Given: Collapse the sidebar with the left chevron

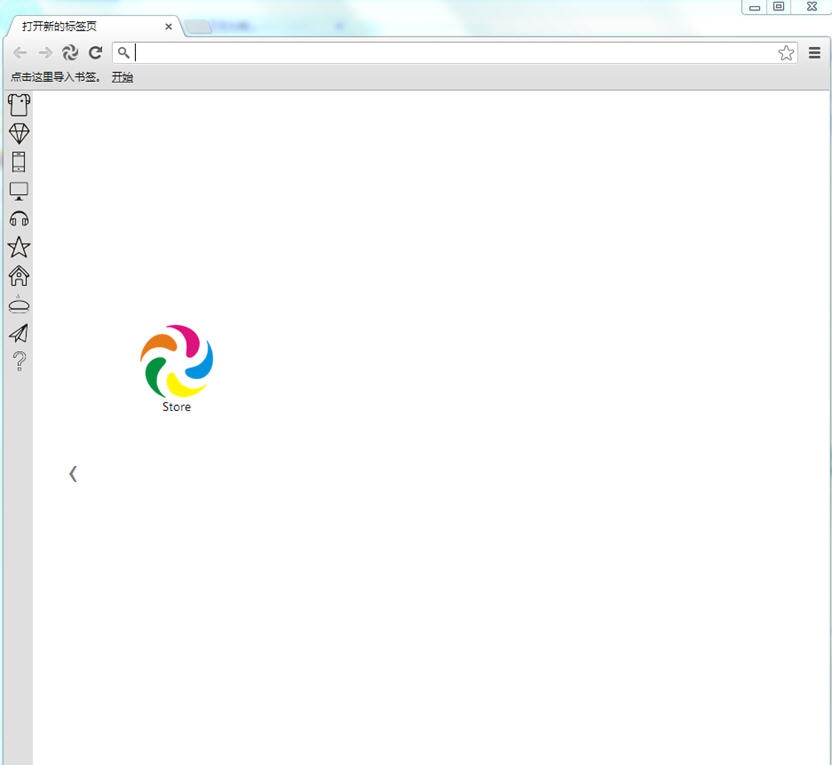Looking at the screenshot, I should point(73,473).
